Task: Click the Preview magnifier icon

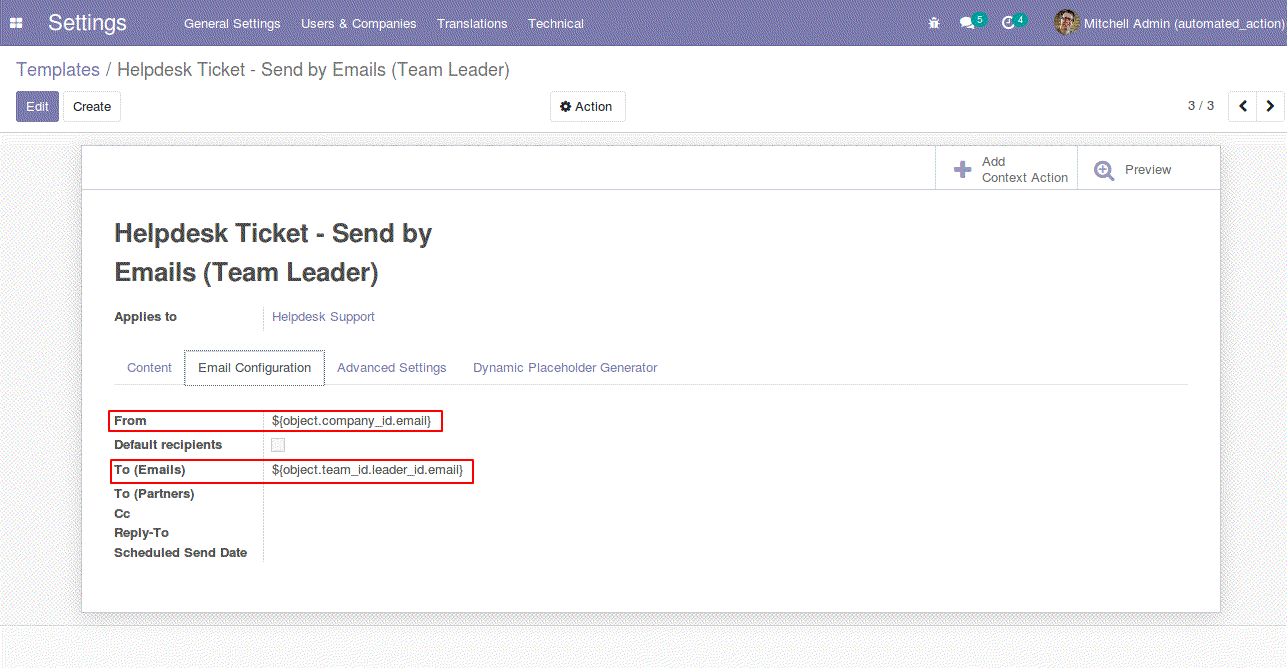Action: pos(1104,170)
